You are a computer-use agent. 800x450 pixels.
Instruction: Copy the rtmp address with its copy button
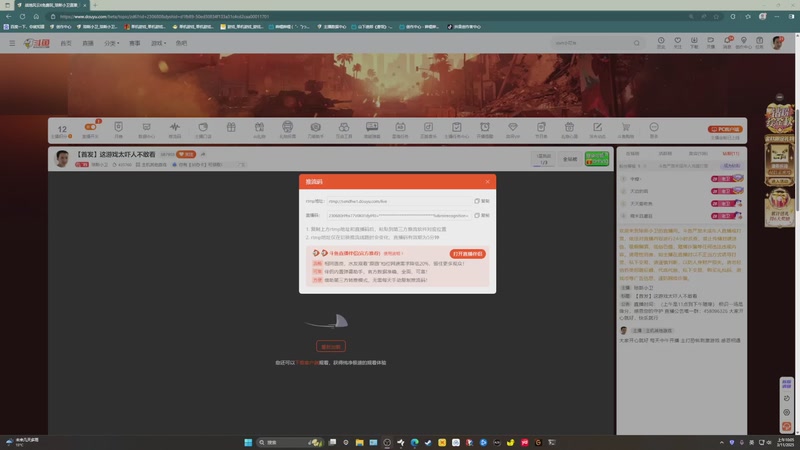(482, 201)
